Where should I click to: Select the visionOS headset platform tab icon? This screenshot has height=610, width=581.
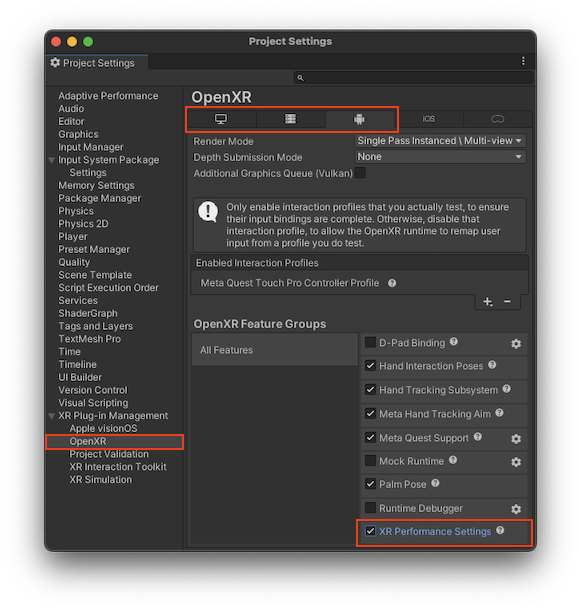497,119
